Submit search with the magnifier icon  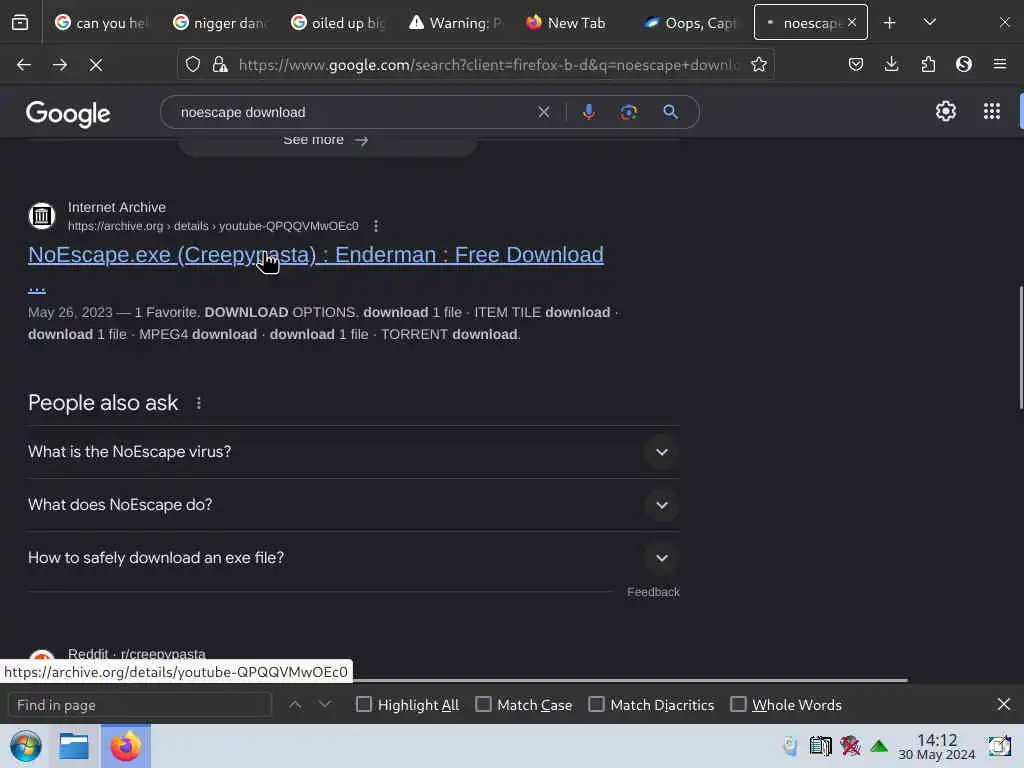pos(670,112)
